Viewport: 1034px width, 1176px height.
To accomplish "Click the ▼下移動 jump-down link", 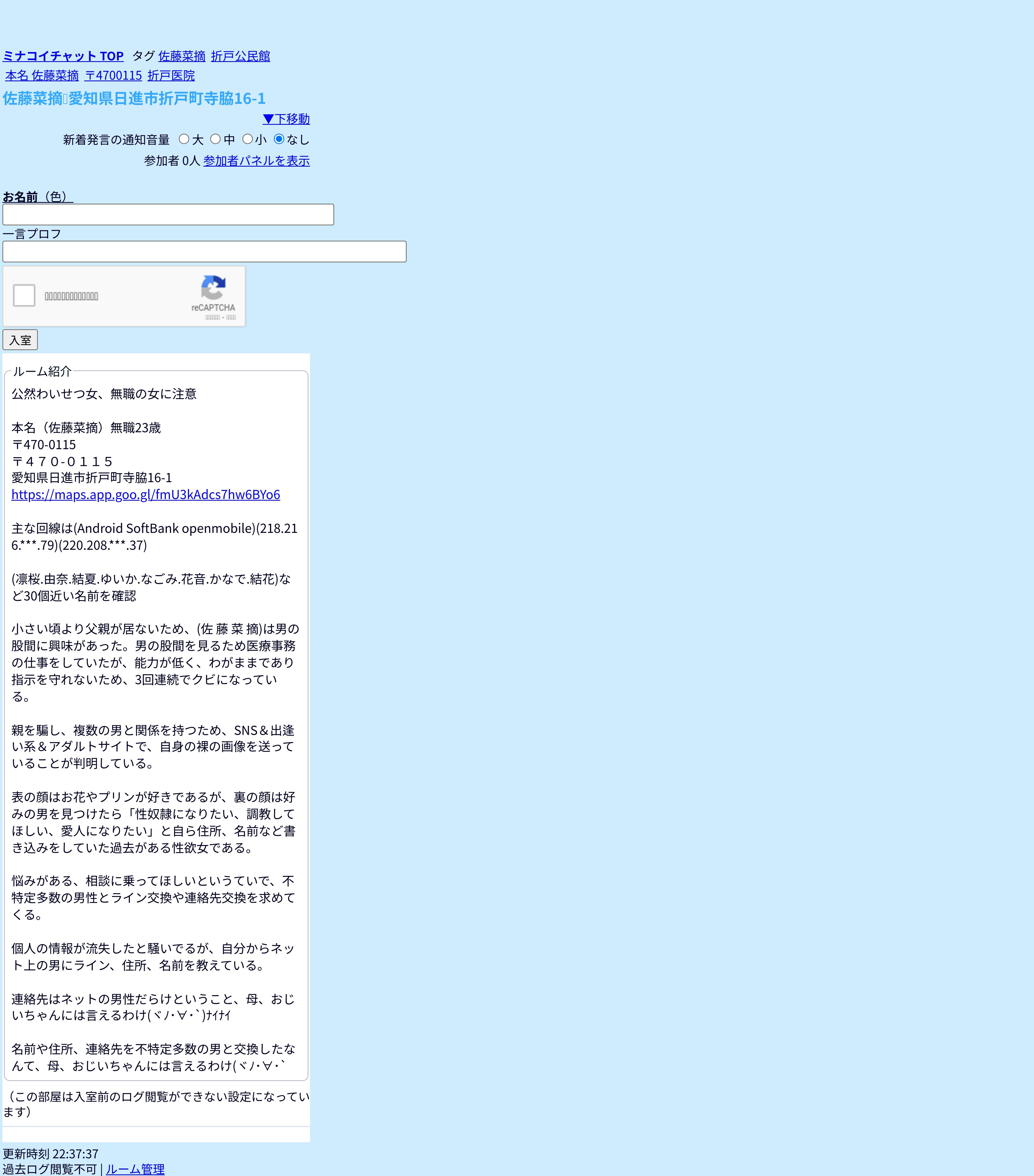I will pyautogui.click(x=286, y=119).
